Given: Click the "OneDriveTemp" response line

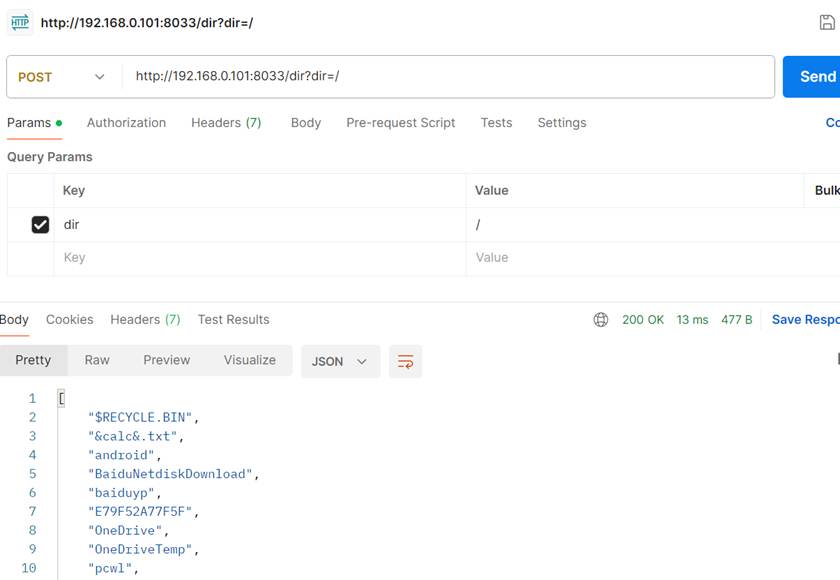Looking at the screenshot, I should click(144, 549).
